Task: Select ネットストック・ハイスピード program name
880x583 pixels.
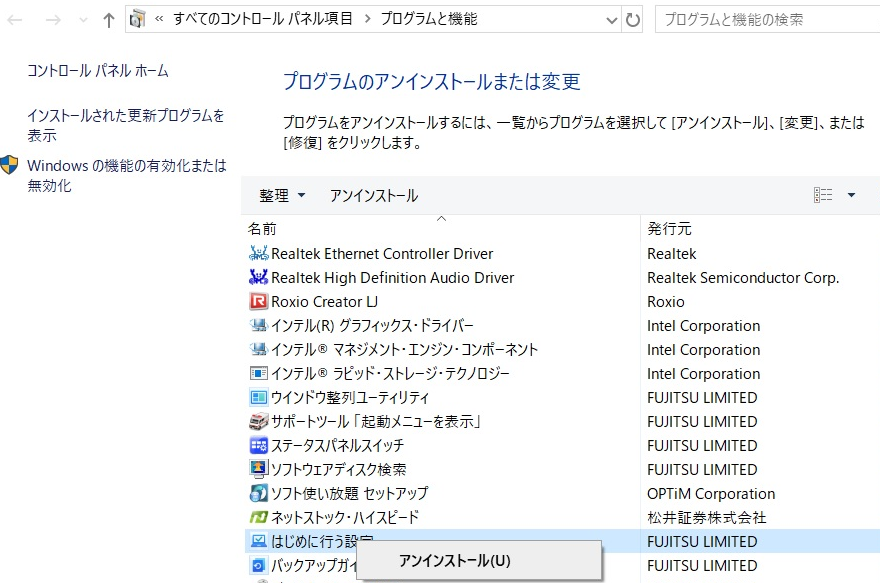Action: click(x=345, y=517)
